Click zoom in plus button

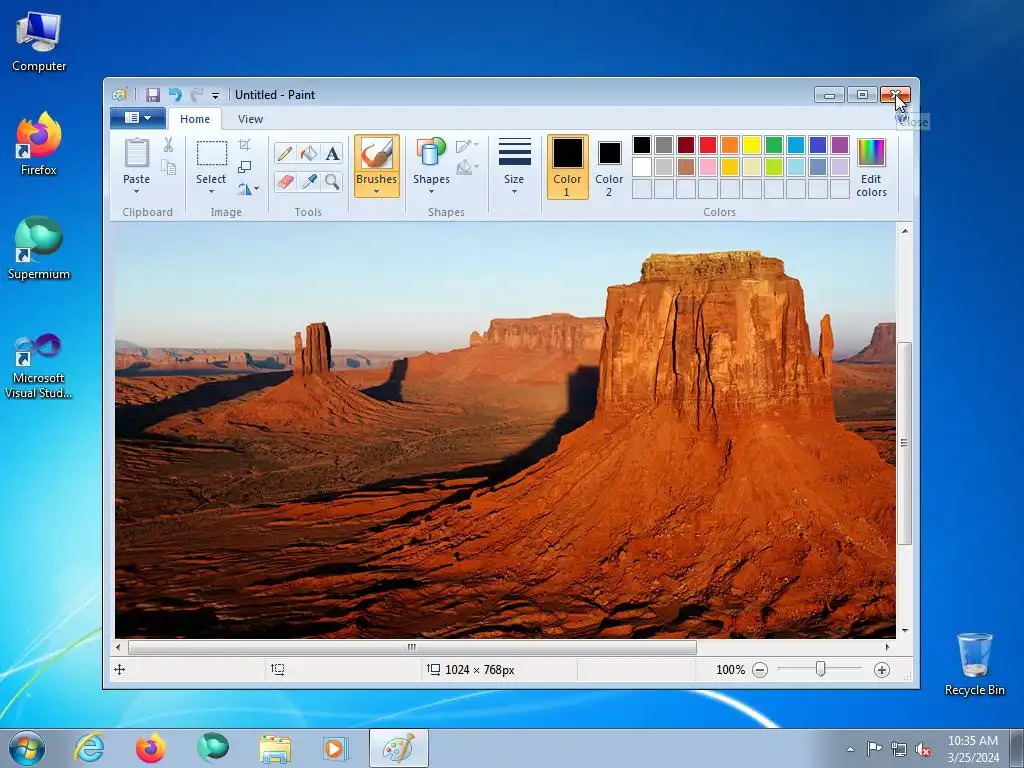coord(882,670)
